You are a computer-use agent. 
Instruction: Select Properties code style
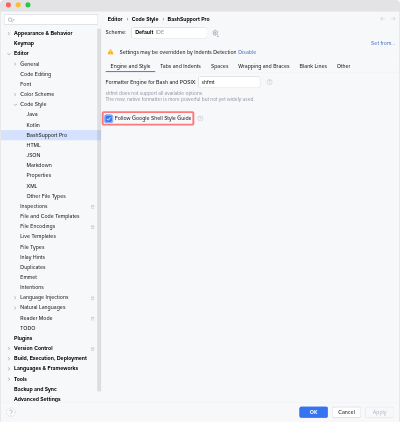(x=39, y=175)
